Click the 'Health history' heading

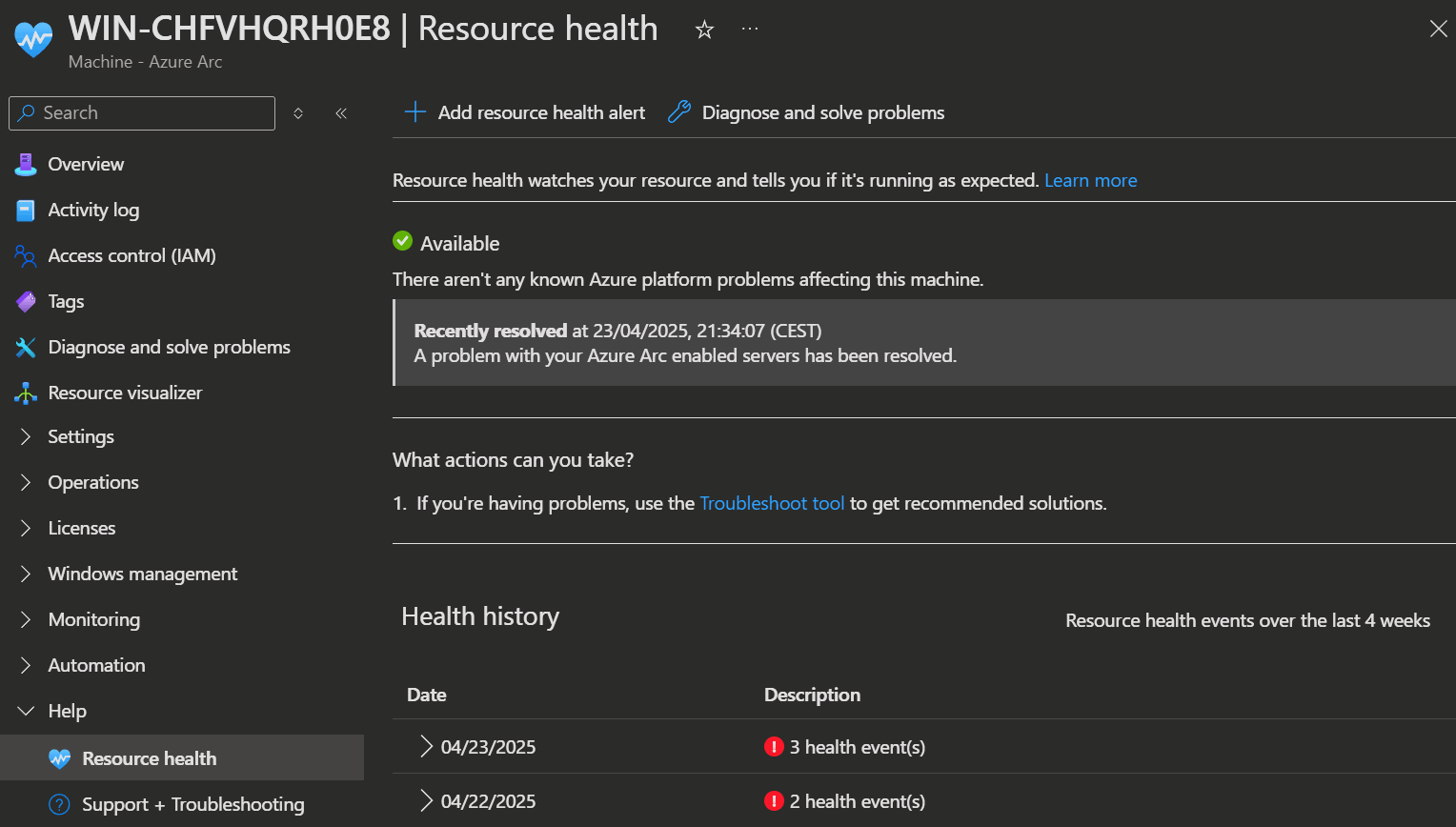[x=480, y=616]
